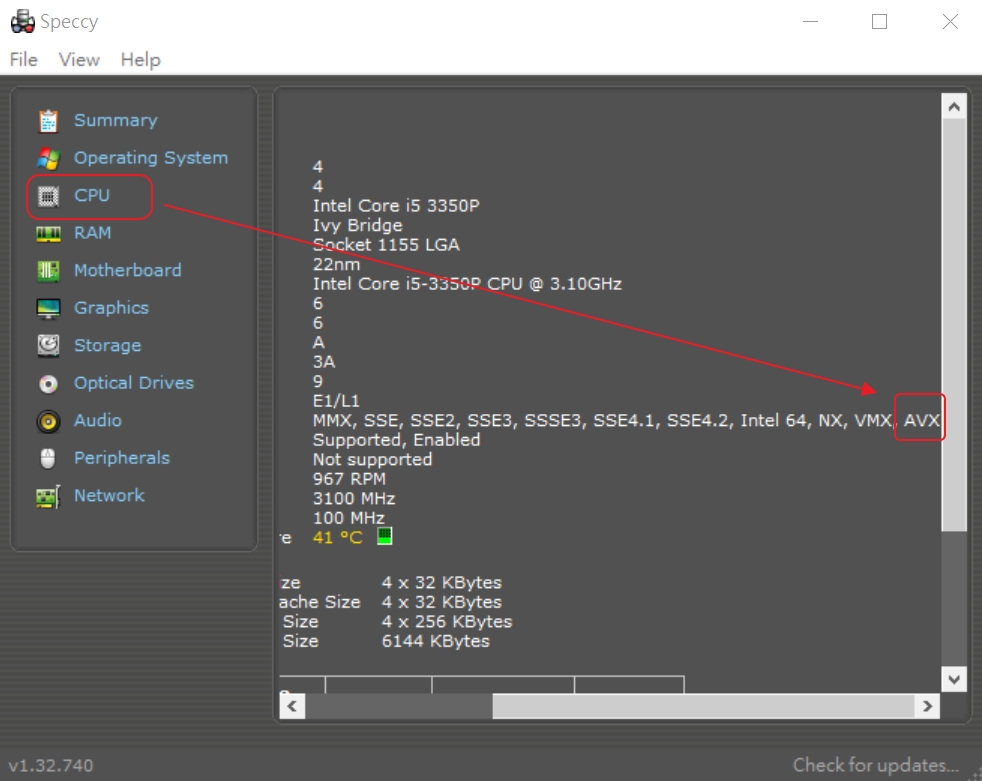Select the Storage section
The height and width of the screenshot is (781, 982).
point(108,346)
